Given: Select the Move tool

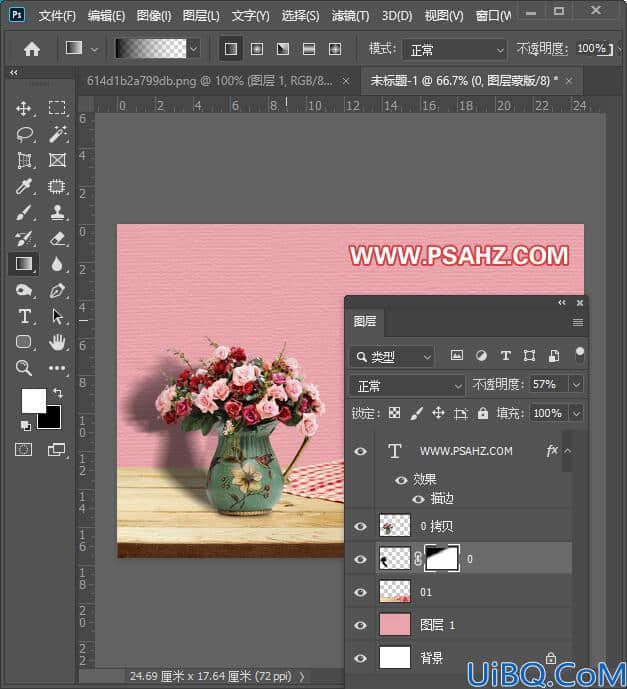Looking at the screenshot, I should click(x=24, y=108).
